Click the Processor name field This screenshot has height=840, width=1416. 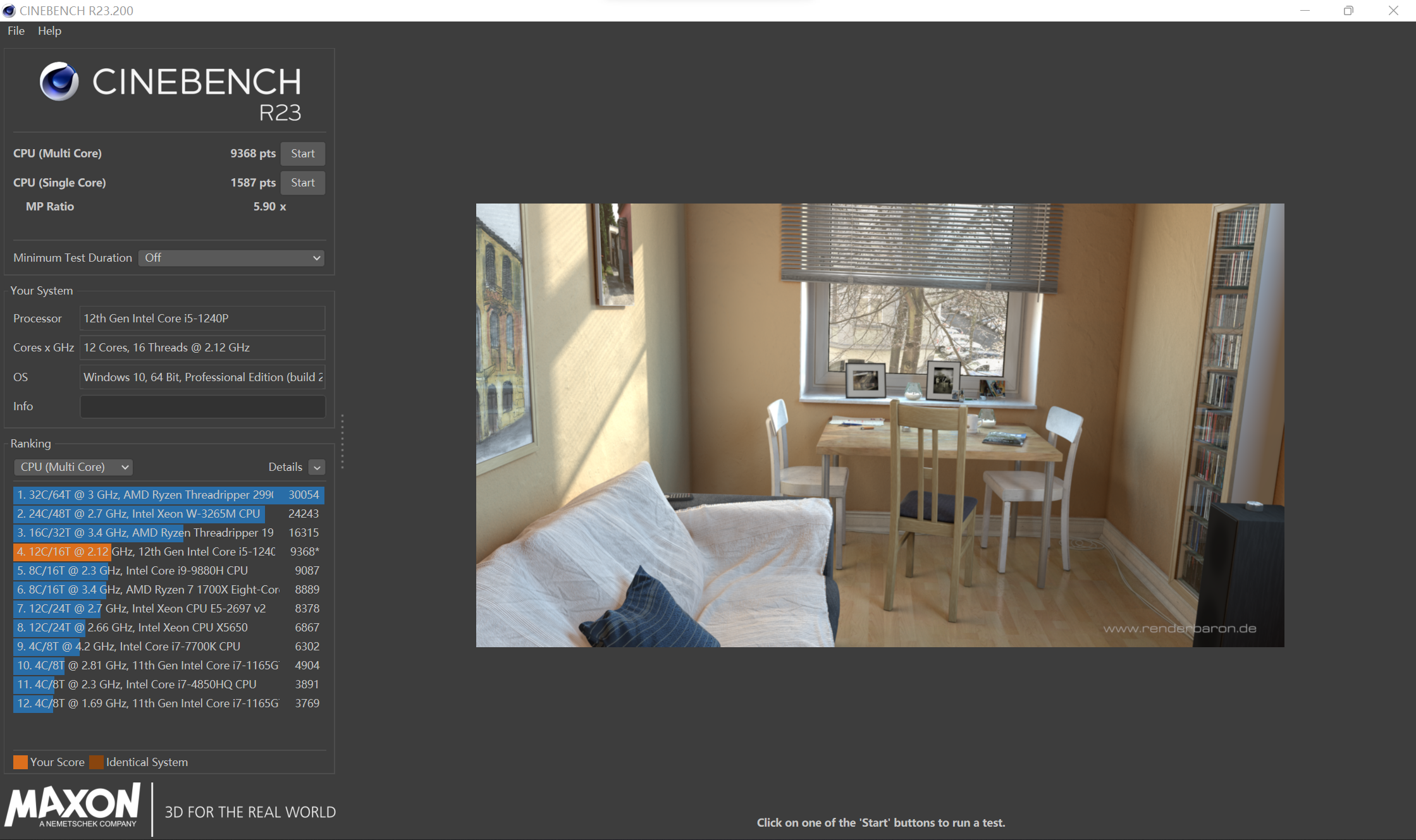tap(202, 319)
